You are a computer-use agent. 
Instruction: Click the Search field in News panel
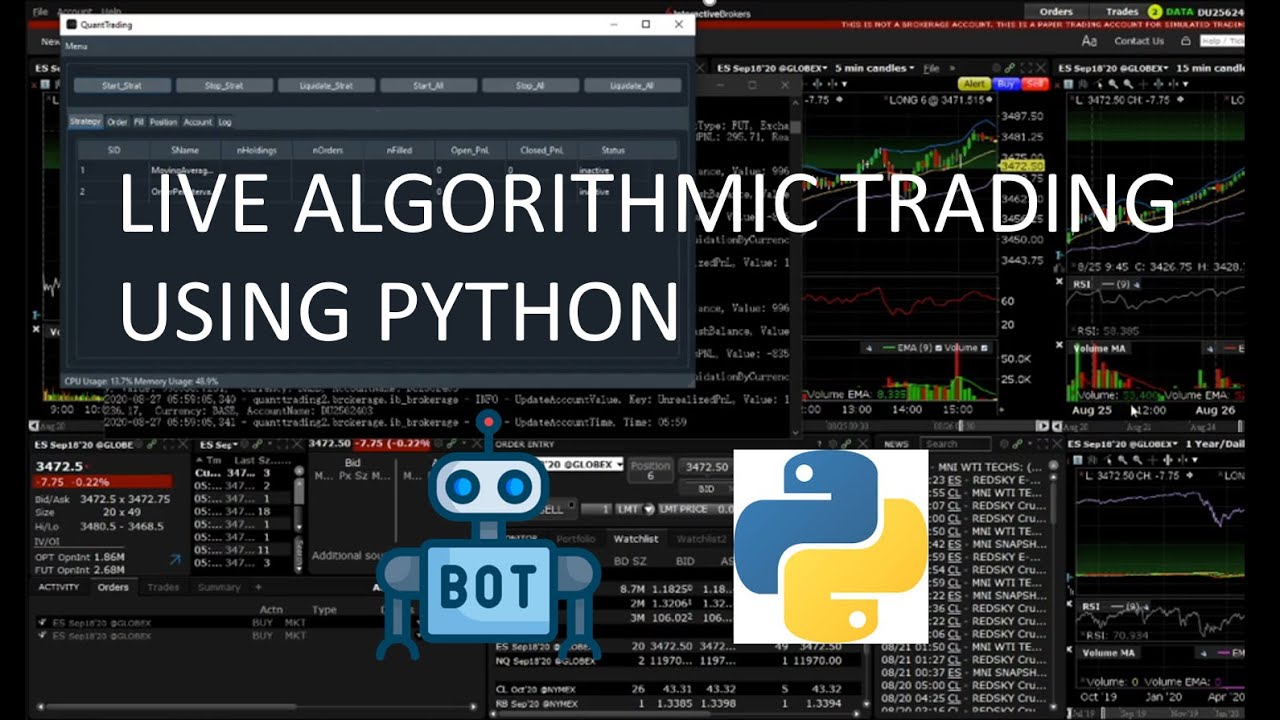pos(956,444)
